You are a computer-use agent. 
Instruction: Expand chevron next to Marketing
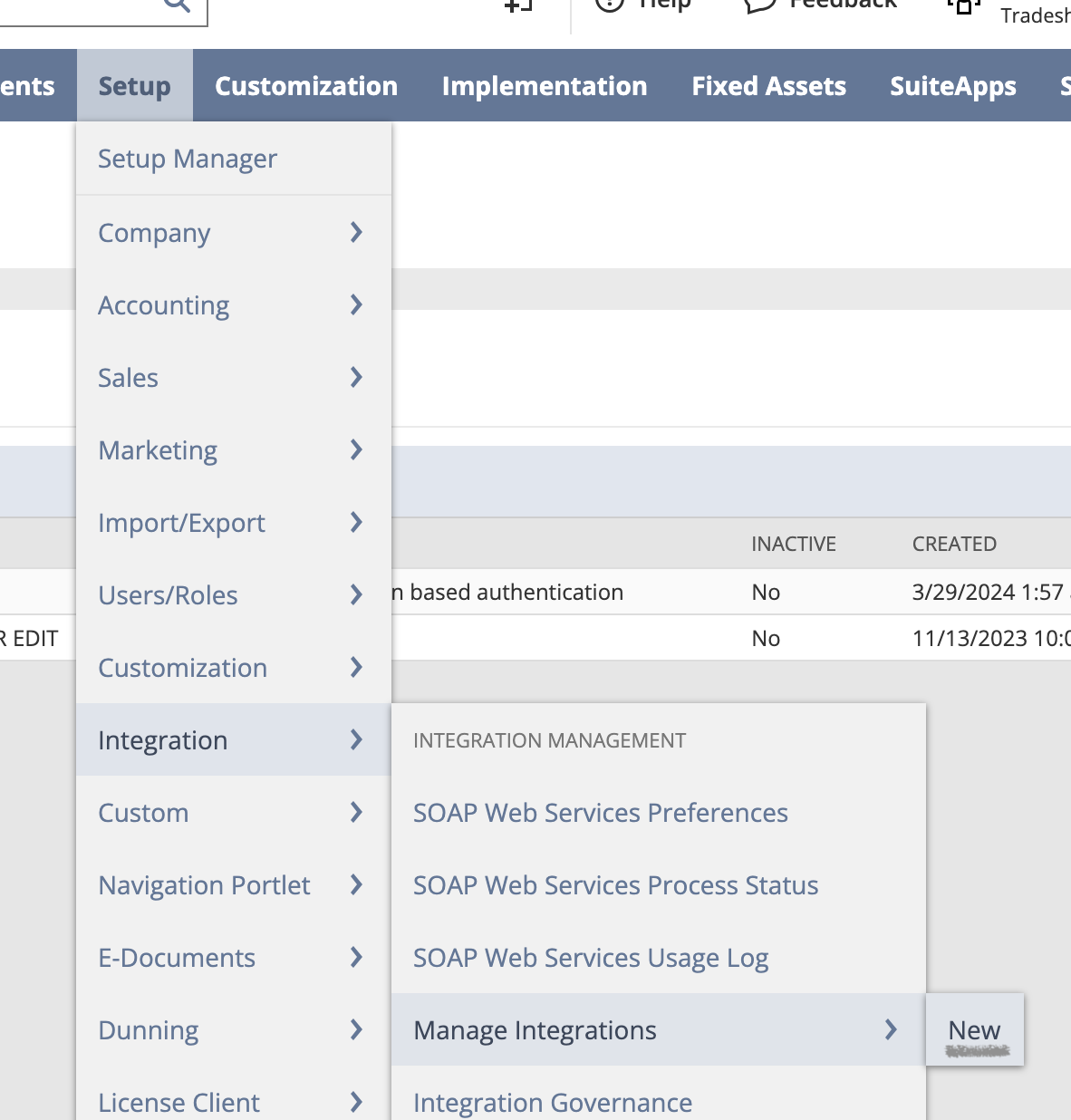pos(356,450)
